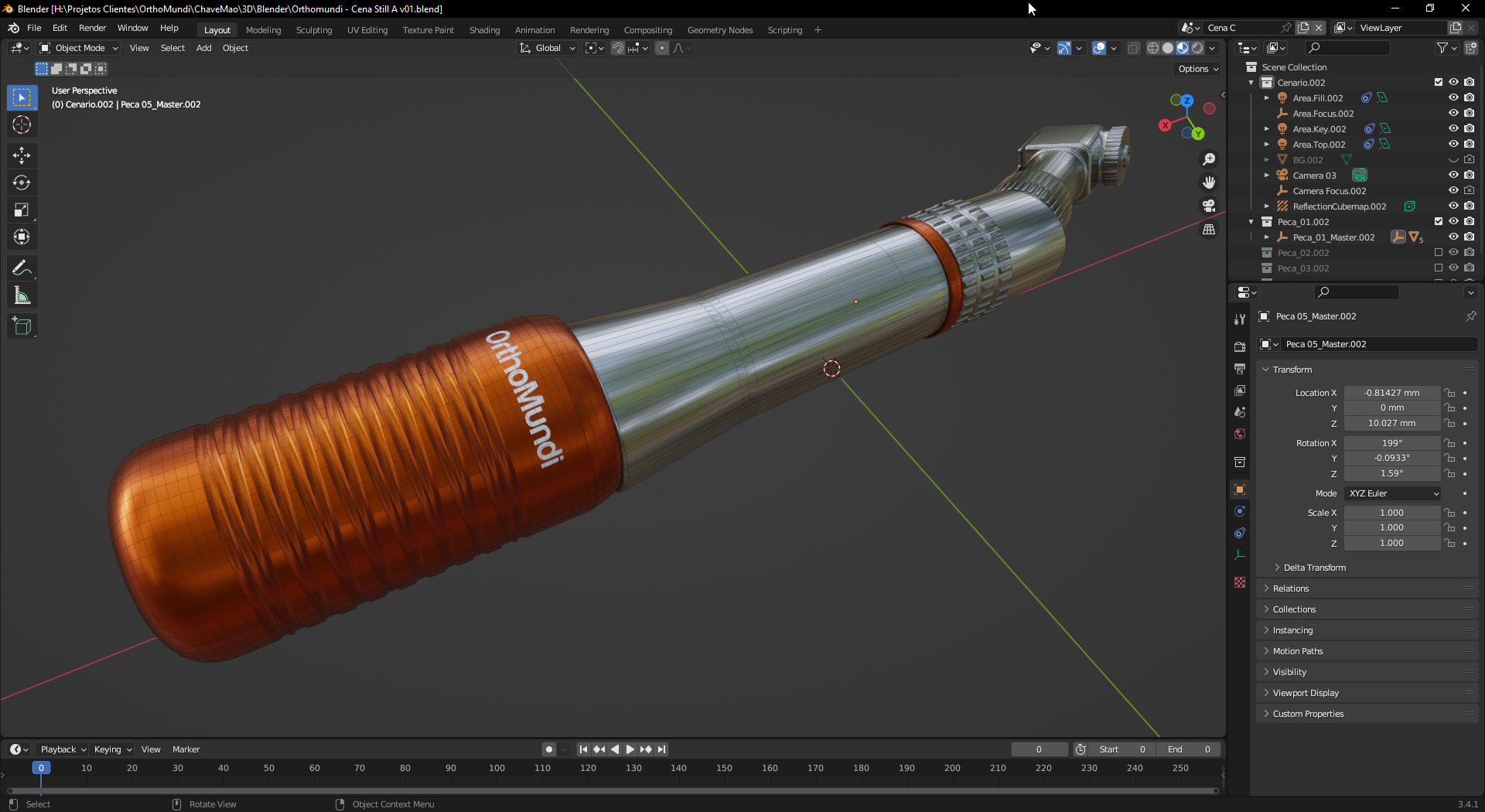This screenshot has width=1485, height=812.
Task: Click the Rotation X value slider
Action: tap(1391, 443)
